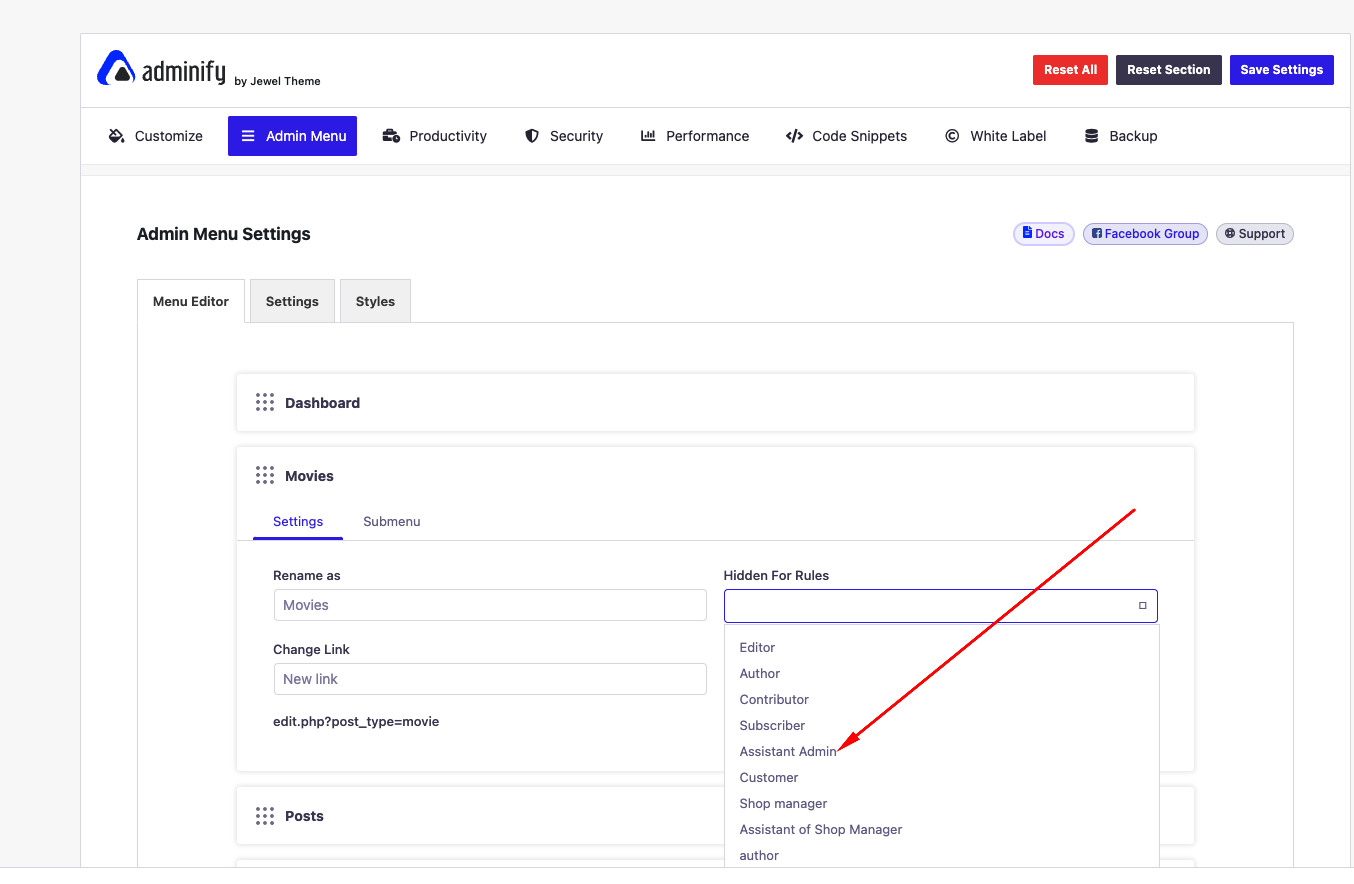Click the Hidden For Rules select box
1354x884 pixels.
point(941,606)
